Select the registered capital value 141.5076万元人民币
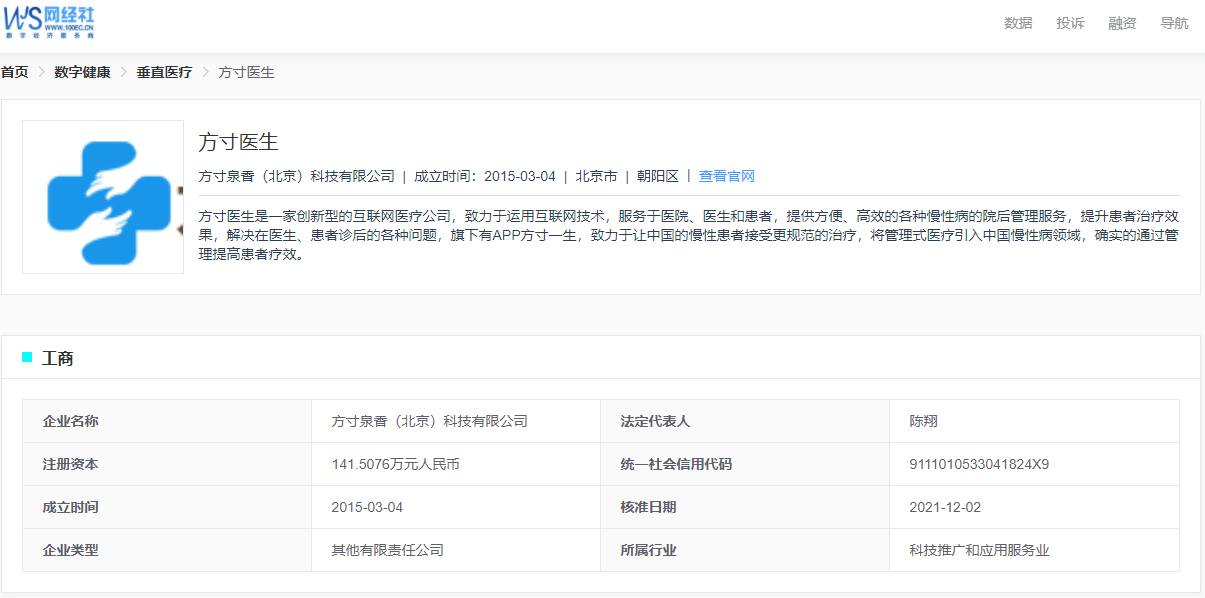The height and width of the screenshot is (598, 1205). pyautogui.click(x=395, y=464)
